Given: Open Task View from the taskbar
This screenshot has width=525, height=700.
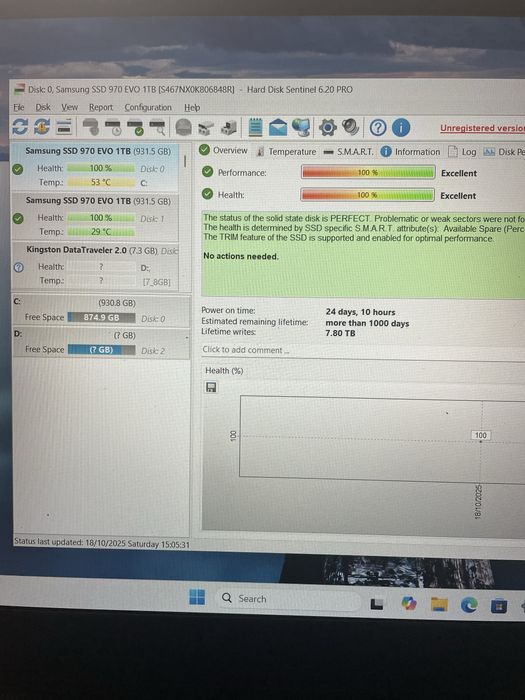Looking at the screenshot, I should pos(377,604).
